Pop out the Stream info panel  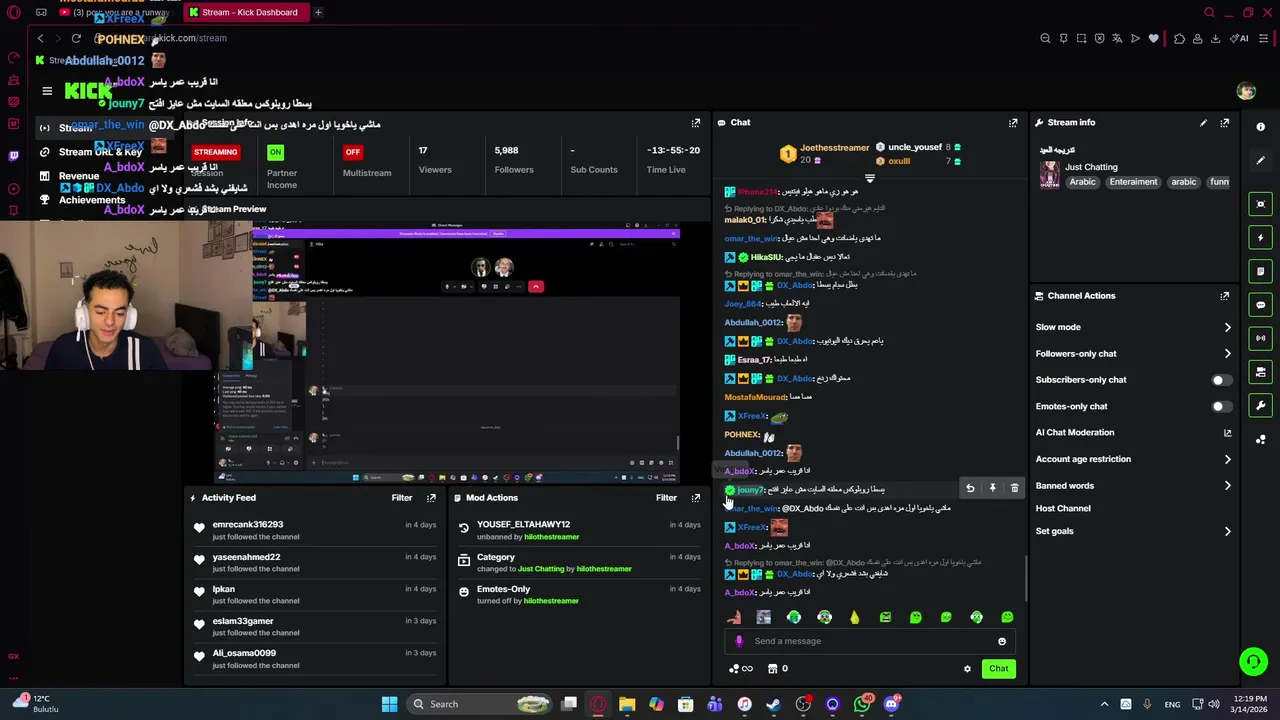click(1225, 123)
